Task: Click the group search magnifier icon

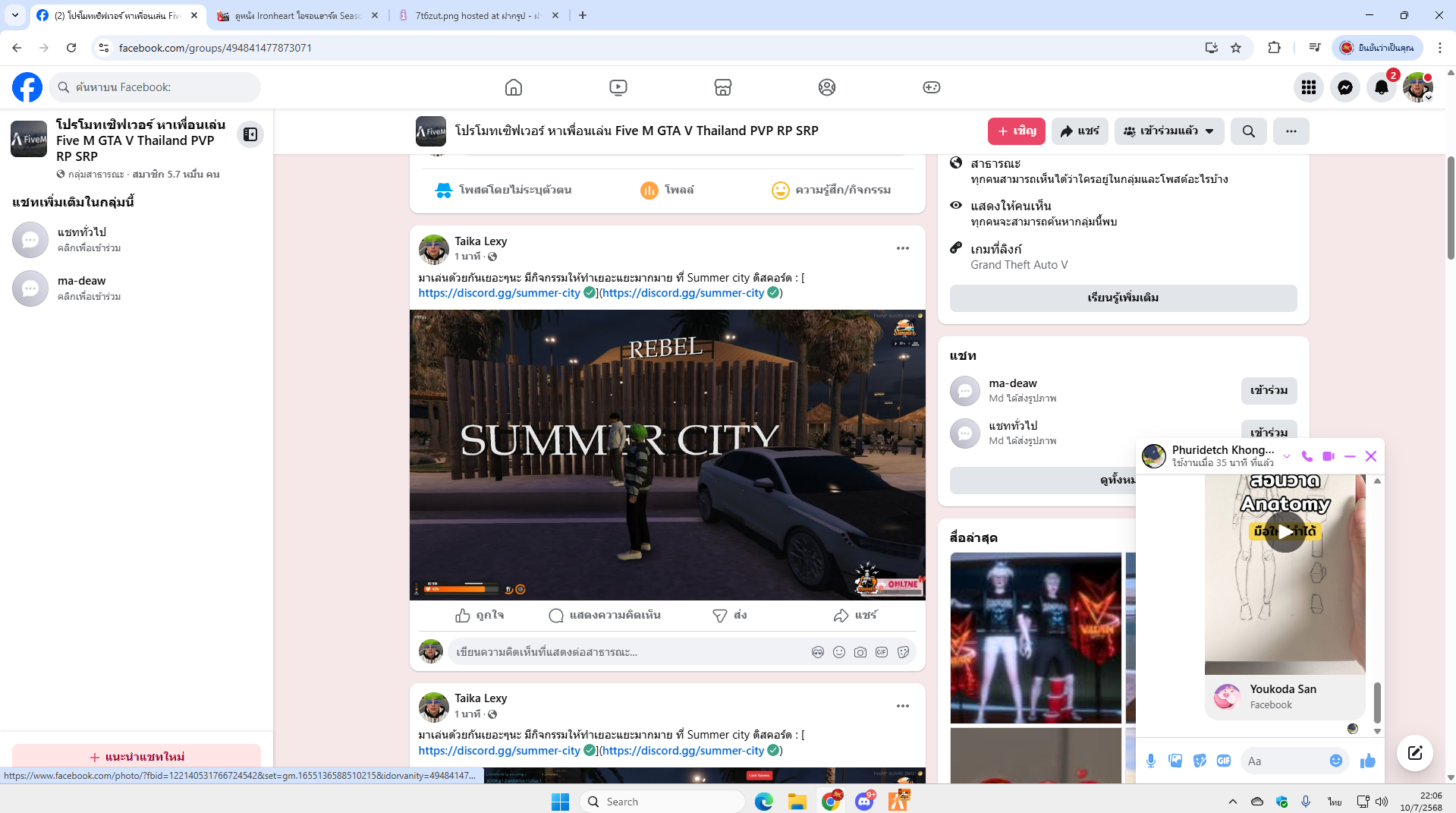Action: 1248,131
